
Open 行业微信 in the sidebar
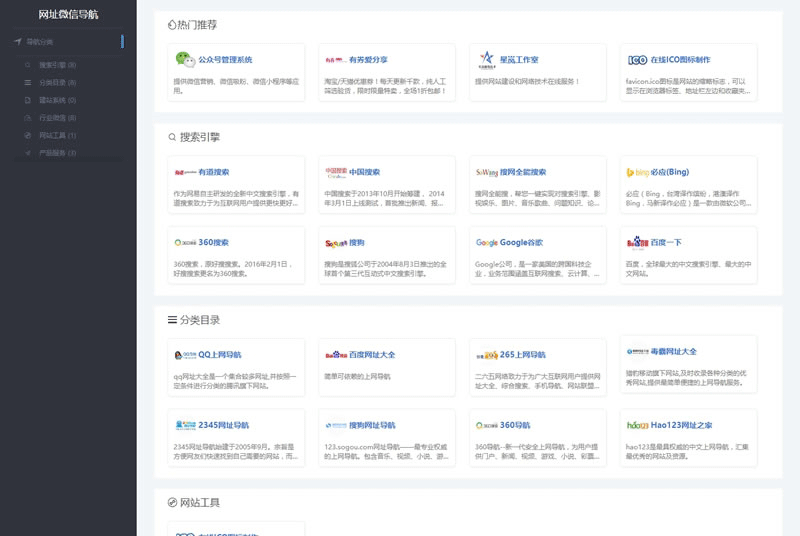pyautogui.click(x=58, y=118)
